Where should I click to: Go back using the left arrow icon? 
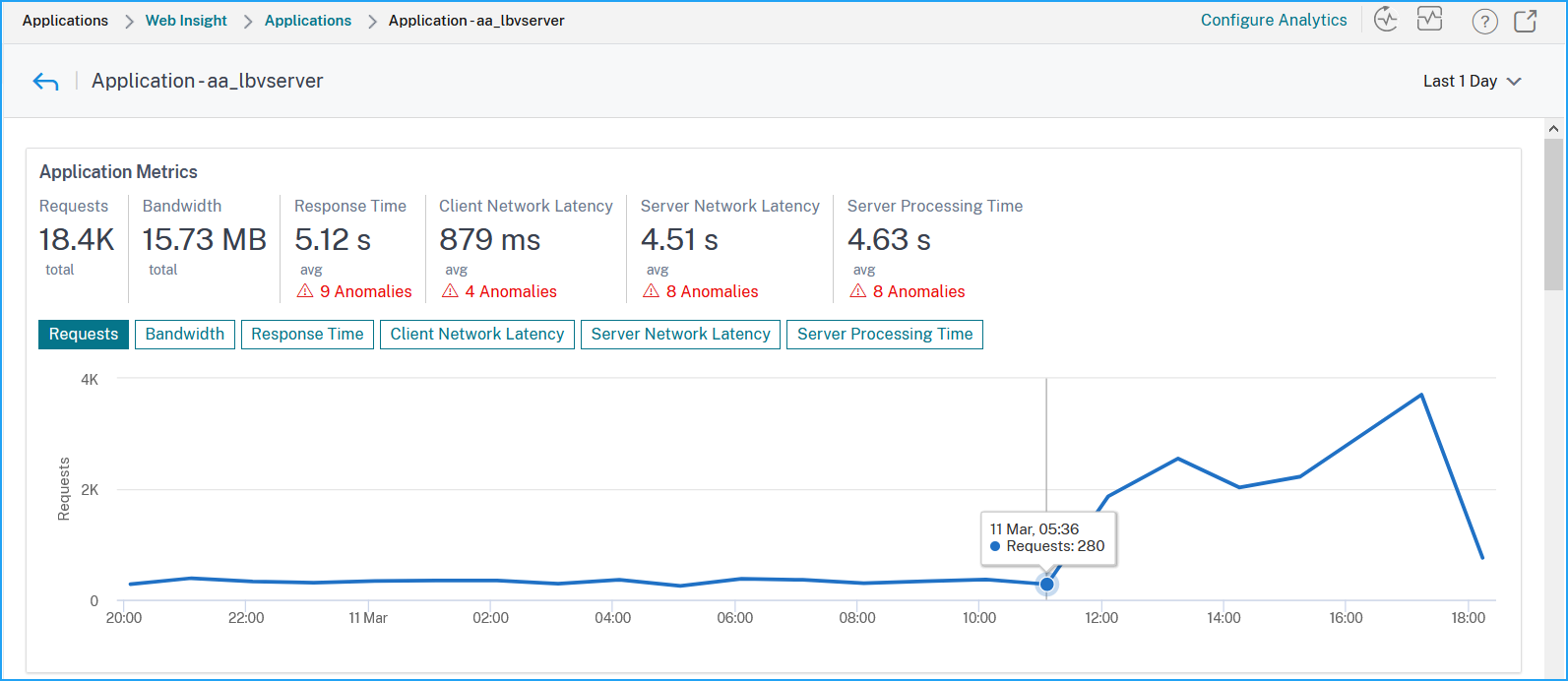(45, 82)
